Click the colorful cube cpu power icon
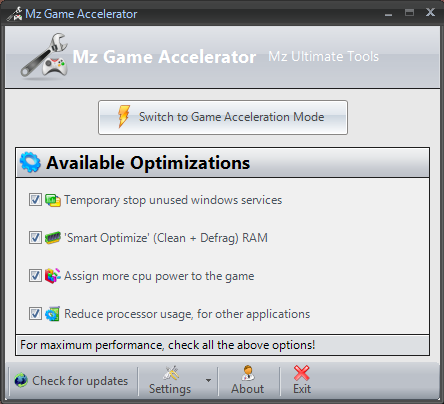Image resolution: width=444 pixels, height=404 pixels. click(x=53, y=276)
